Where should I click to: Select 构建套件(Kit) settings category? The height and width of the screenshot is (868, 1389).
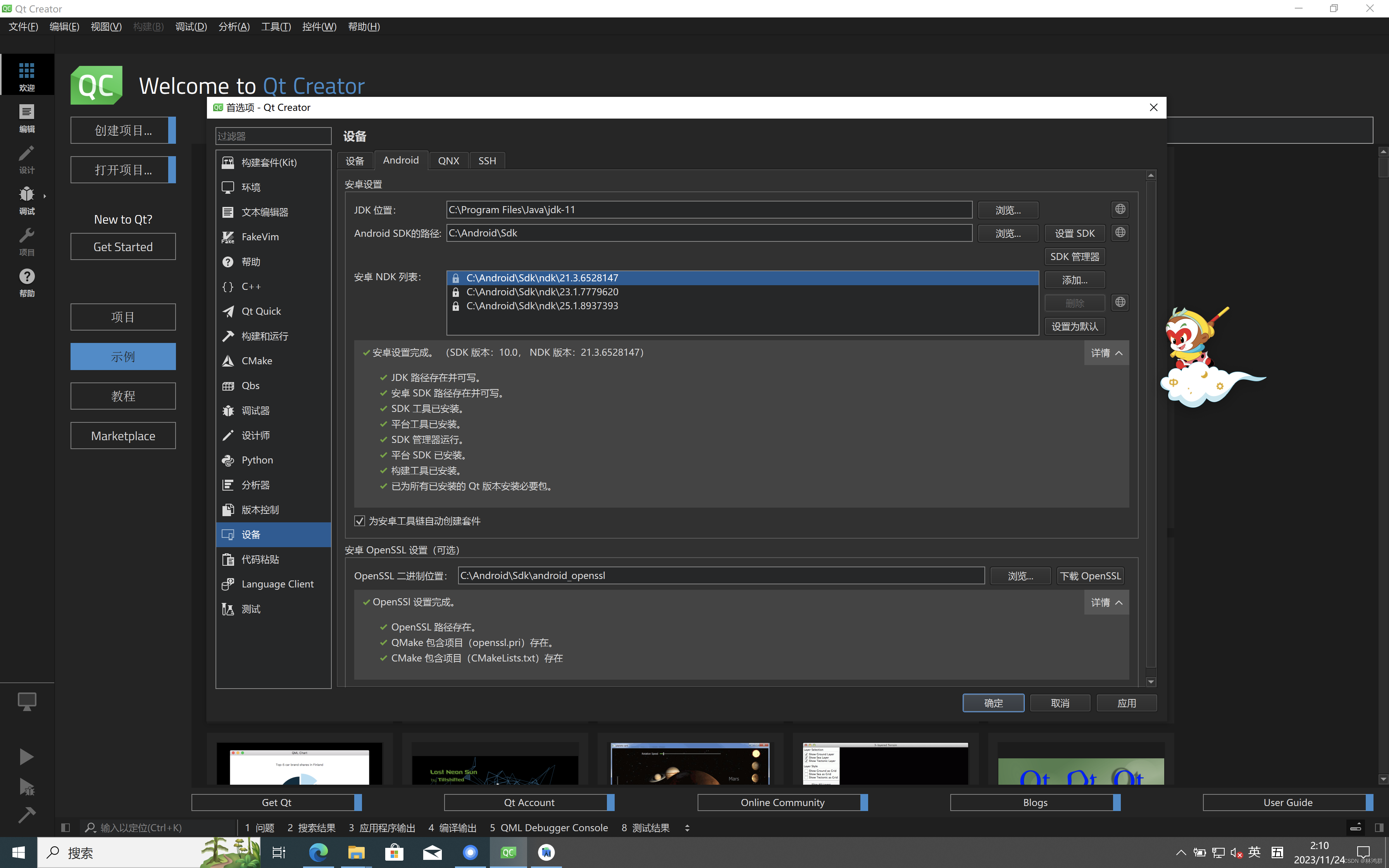273,162
